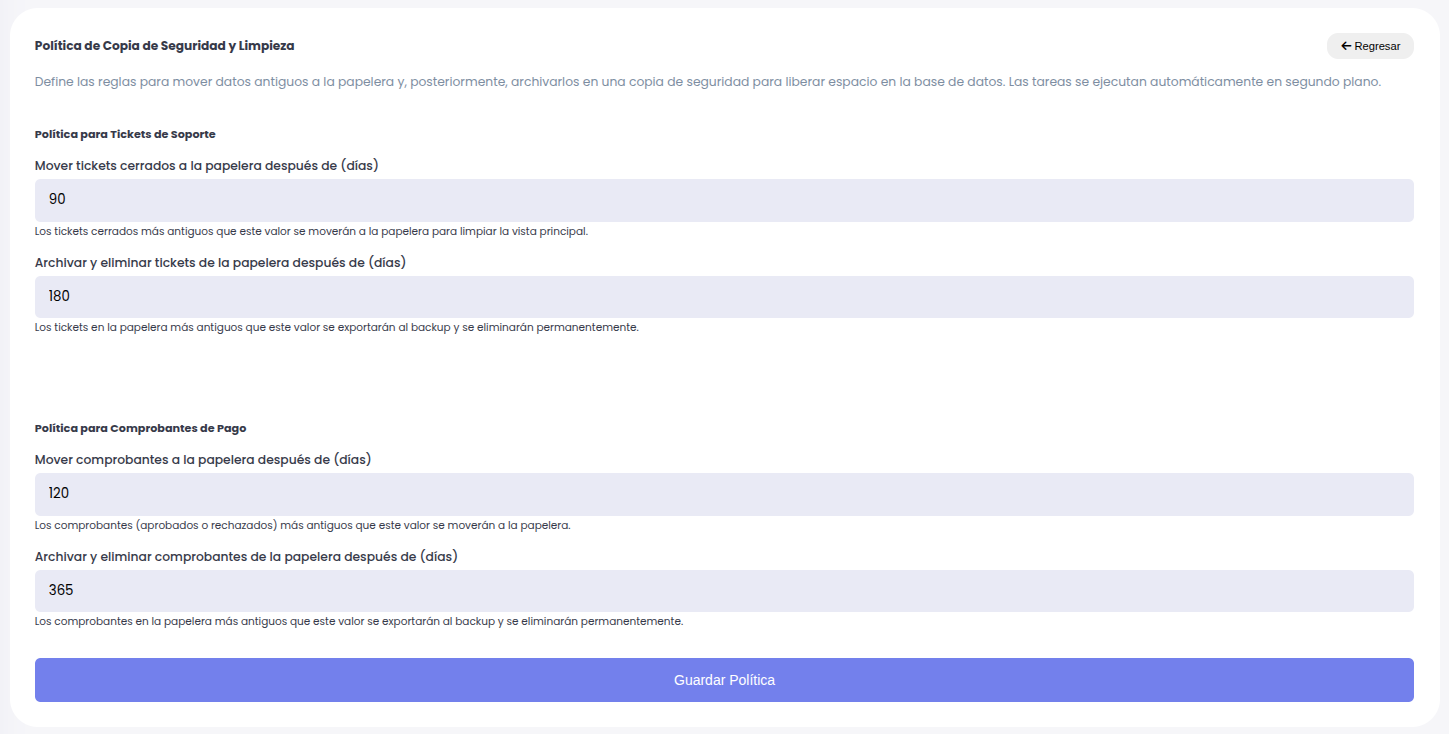
Task: Click the page title Política de Copia de Seguridad
Action: pos(164,46)
